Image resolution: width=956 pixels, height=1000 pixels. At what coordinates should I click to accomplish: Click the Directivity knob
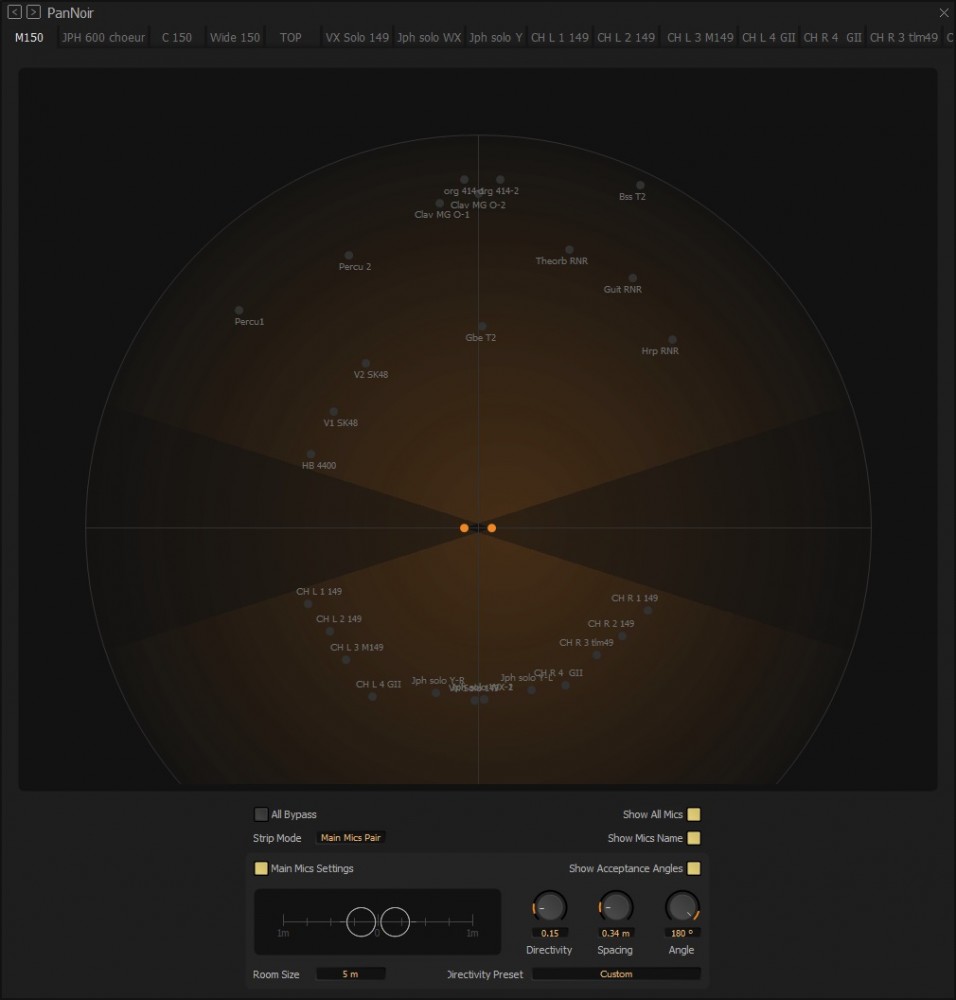pyautogui.click(x=549, y=907)
